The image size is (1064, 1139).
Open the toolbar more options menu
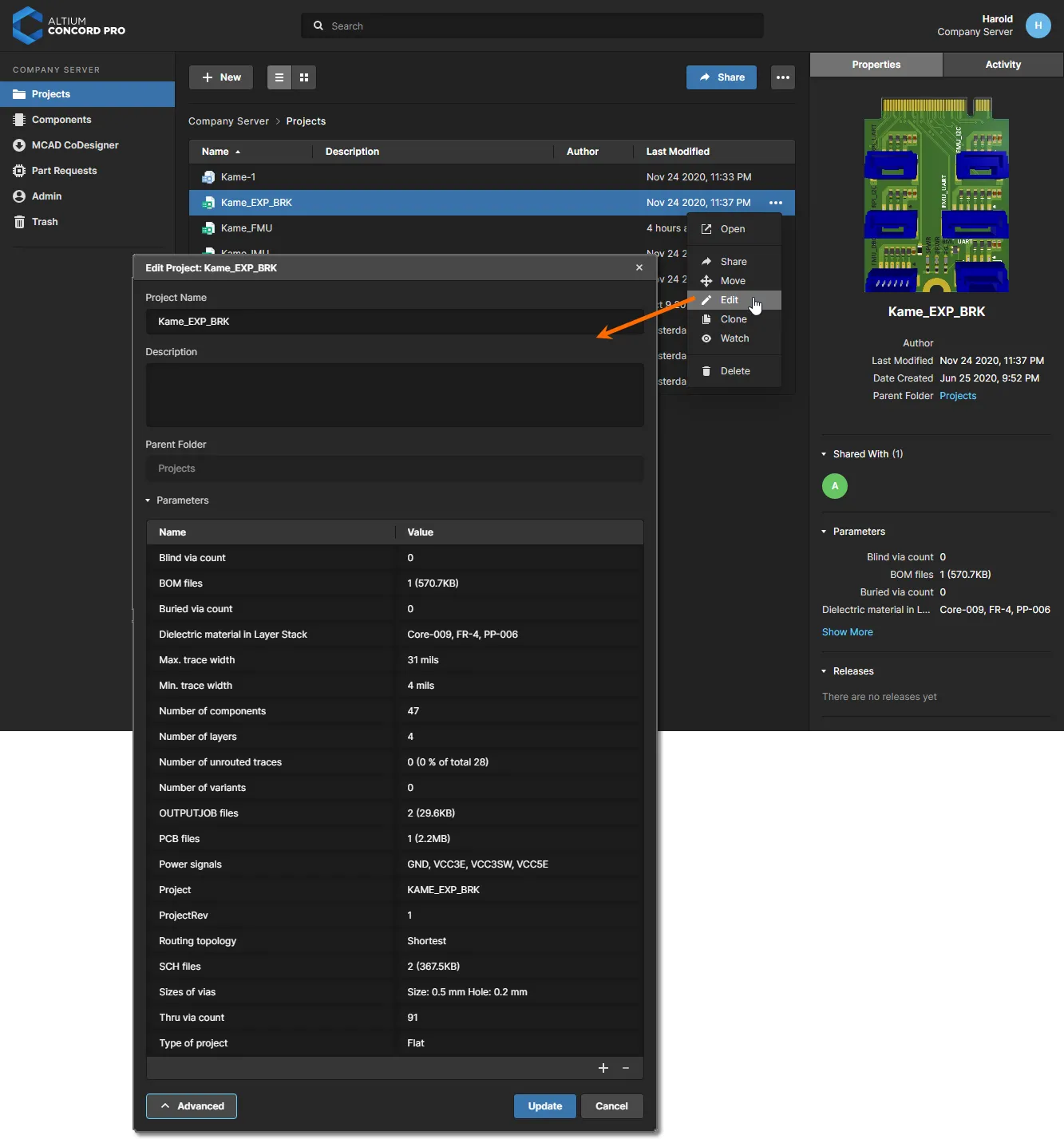[783, 77]
